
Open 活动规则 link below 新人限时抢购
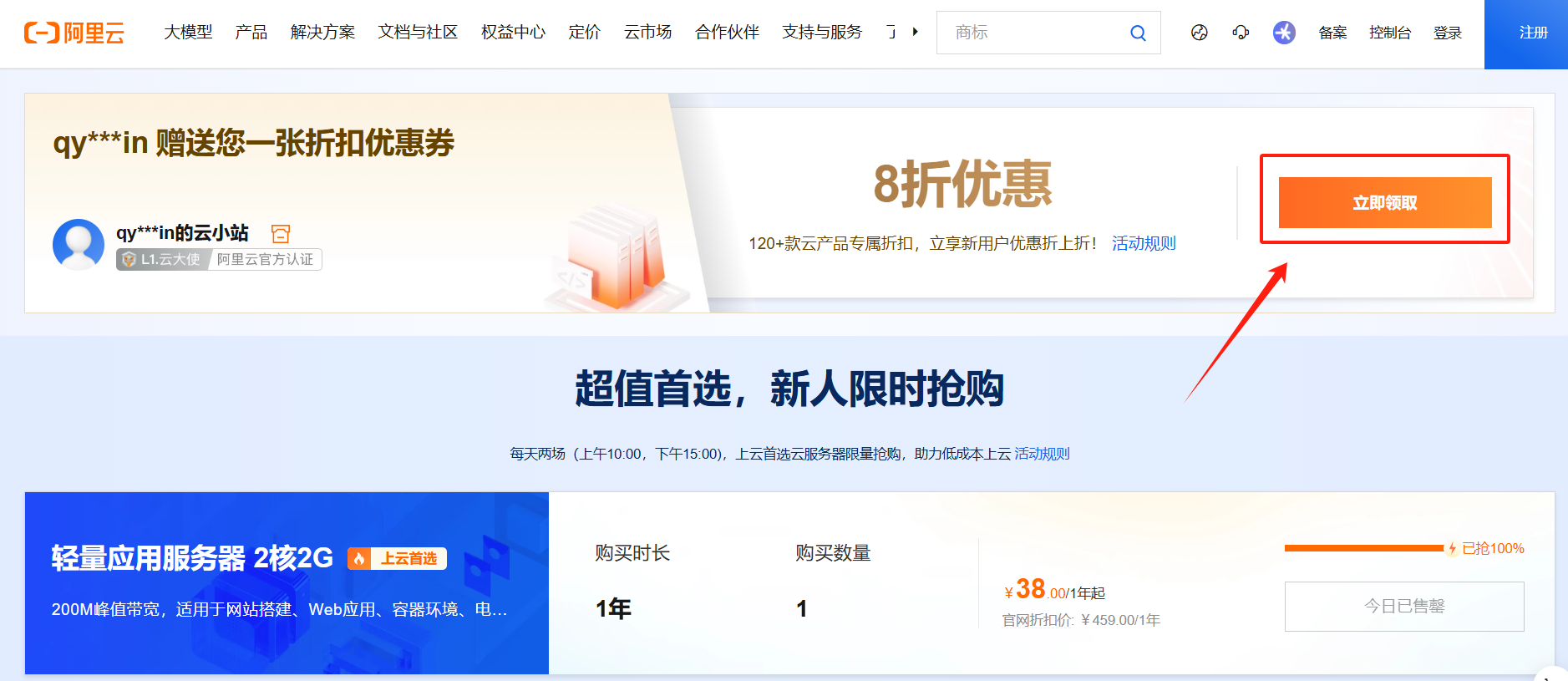pos(1042,454)
